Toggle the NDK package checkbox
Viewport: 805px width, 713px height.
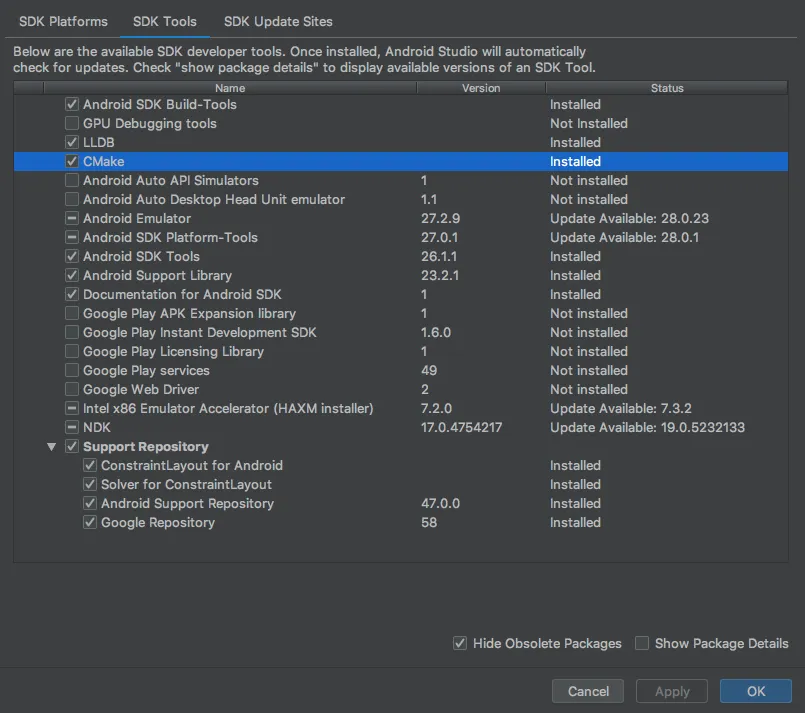(72, 428)
